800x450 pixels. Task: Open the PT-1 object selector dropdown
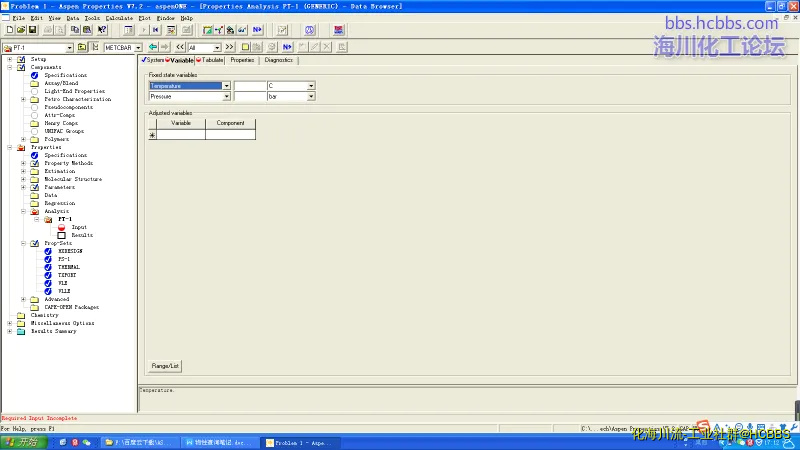pos(69,47)
